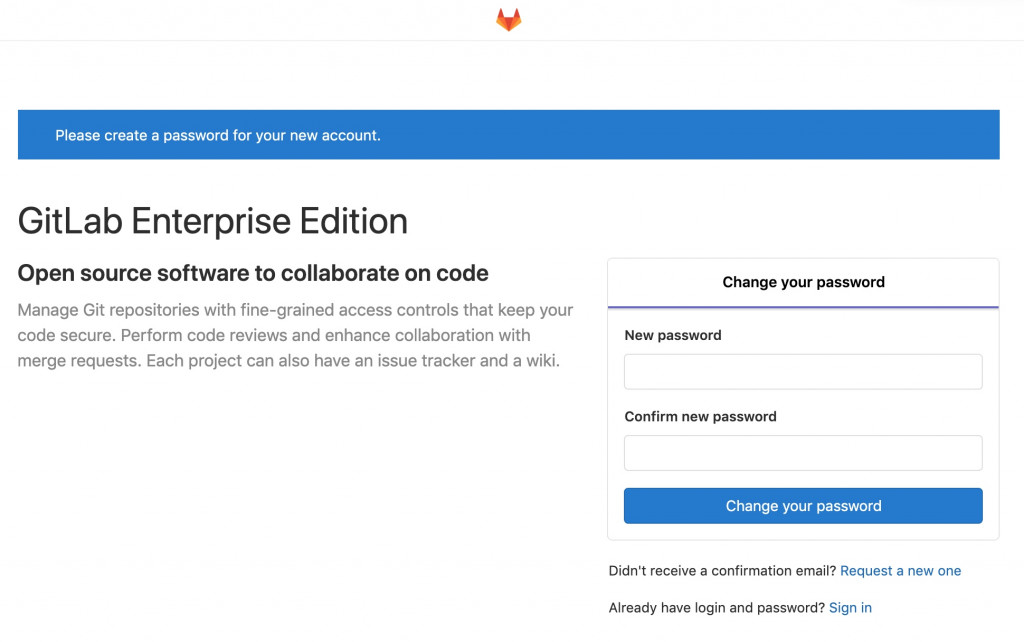Follow the Sign in link
The image size is (1024, 642).
tap(850, 608)
